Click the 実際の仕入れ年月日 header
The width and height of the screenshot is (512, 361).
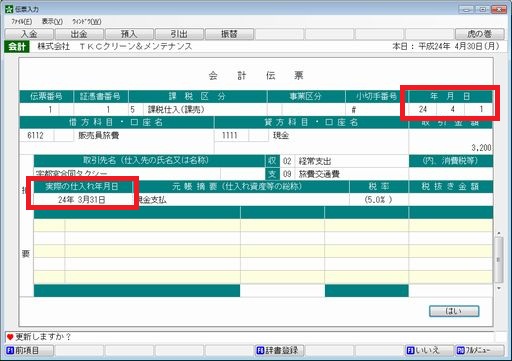tap(82, 187)
